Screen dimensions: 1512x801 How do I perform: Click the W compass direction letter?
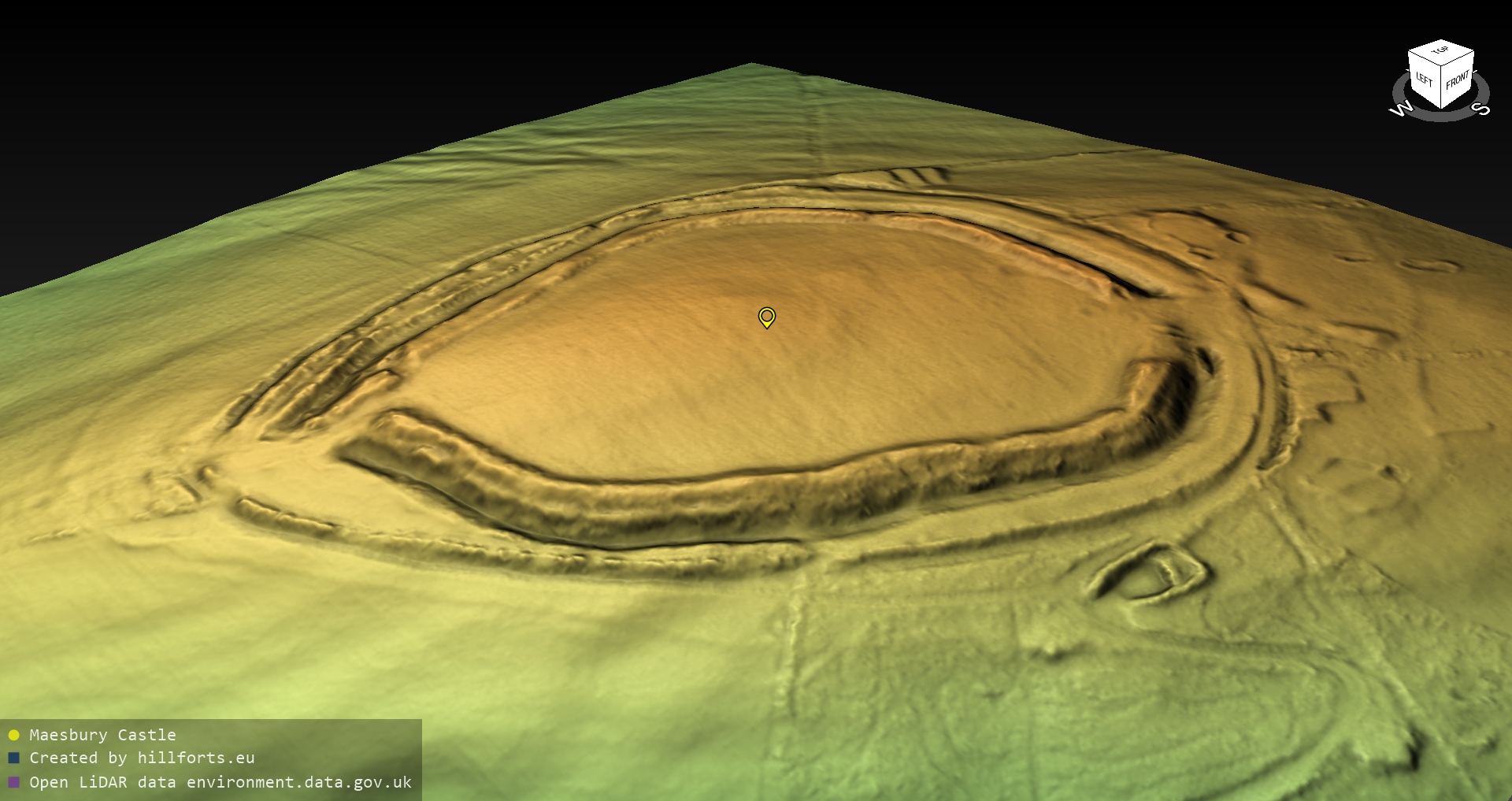pyautogui.click(x=1402, y=109)
